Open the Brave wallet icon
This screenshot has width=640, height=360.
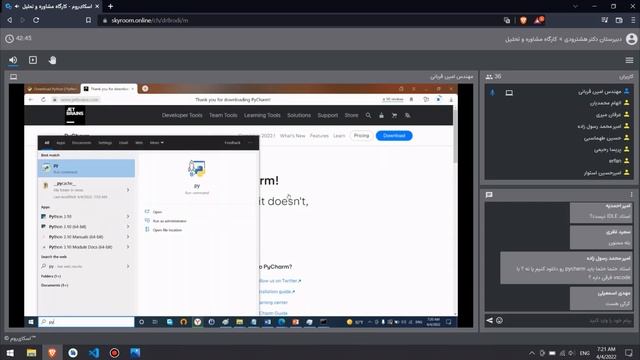619,20
